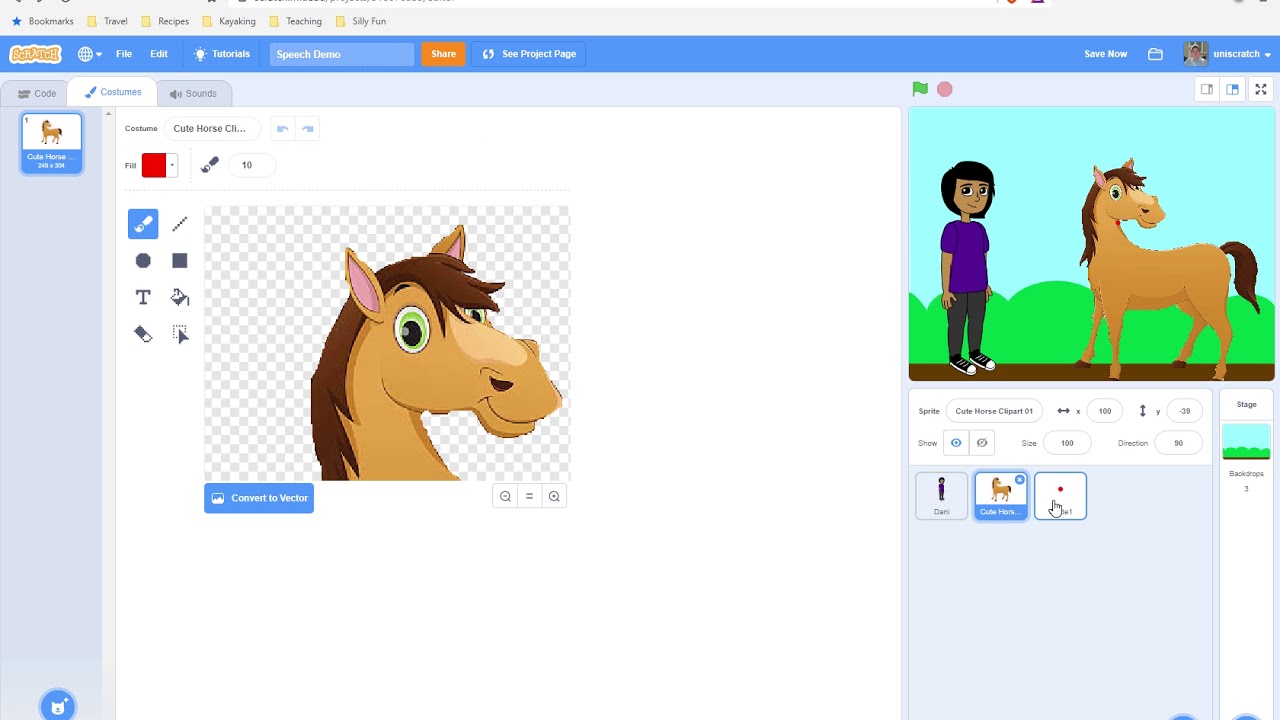Redo costume edit
This screenshot has height=720, width=1280.
coord(308,128)
